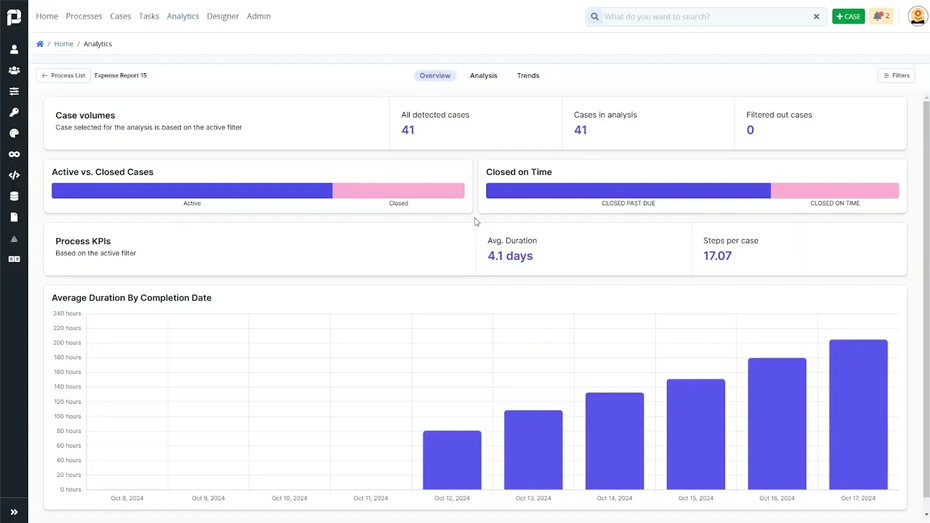Expand the sidebar with double chevron
930x523 pixels.
point(14,512)
